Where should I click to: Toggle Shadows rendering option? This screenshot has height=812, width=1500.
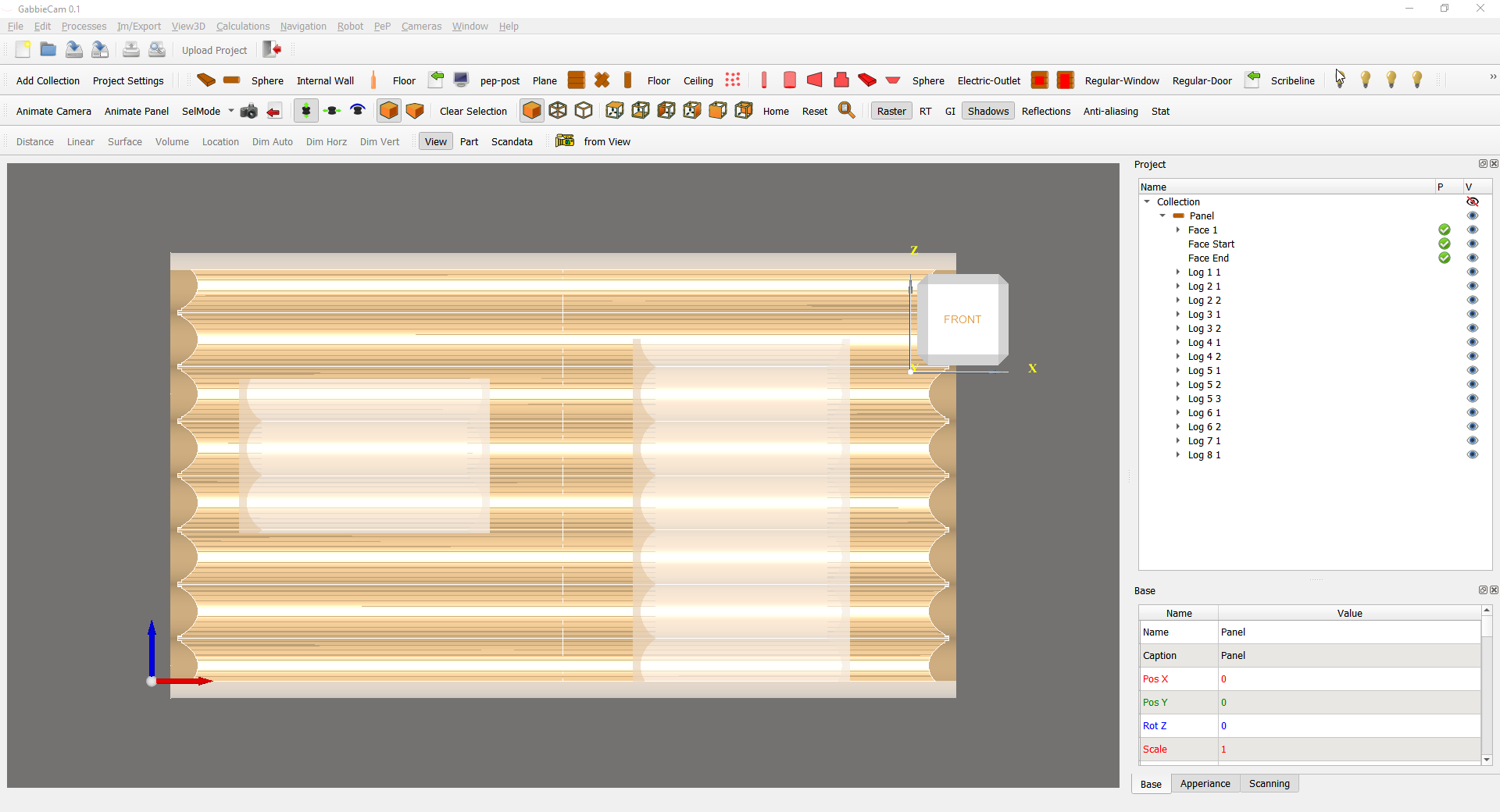click(x=987, y=111)
